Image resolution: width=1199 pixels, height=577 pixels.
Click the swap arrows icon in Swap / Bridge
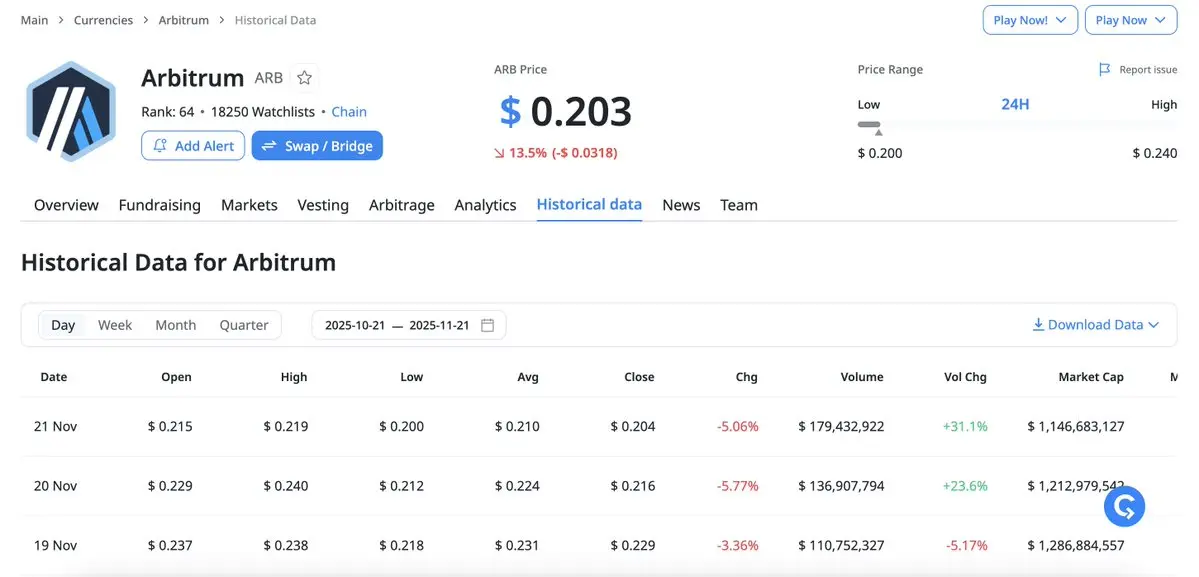coord(269,146)
